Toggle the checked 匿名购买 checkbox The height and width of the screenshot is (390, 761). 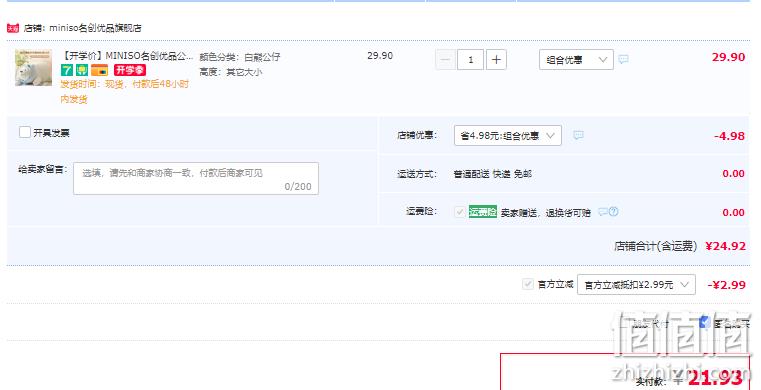click(705, 323)
